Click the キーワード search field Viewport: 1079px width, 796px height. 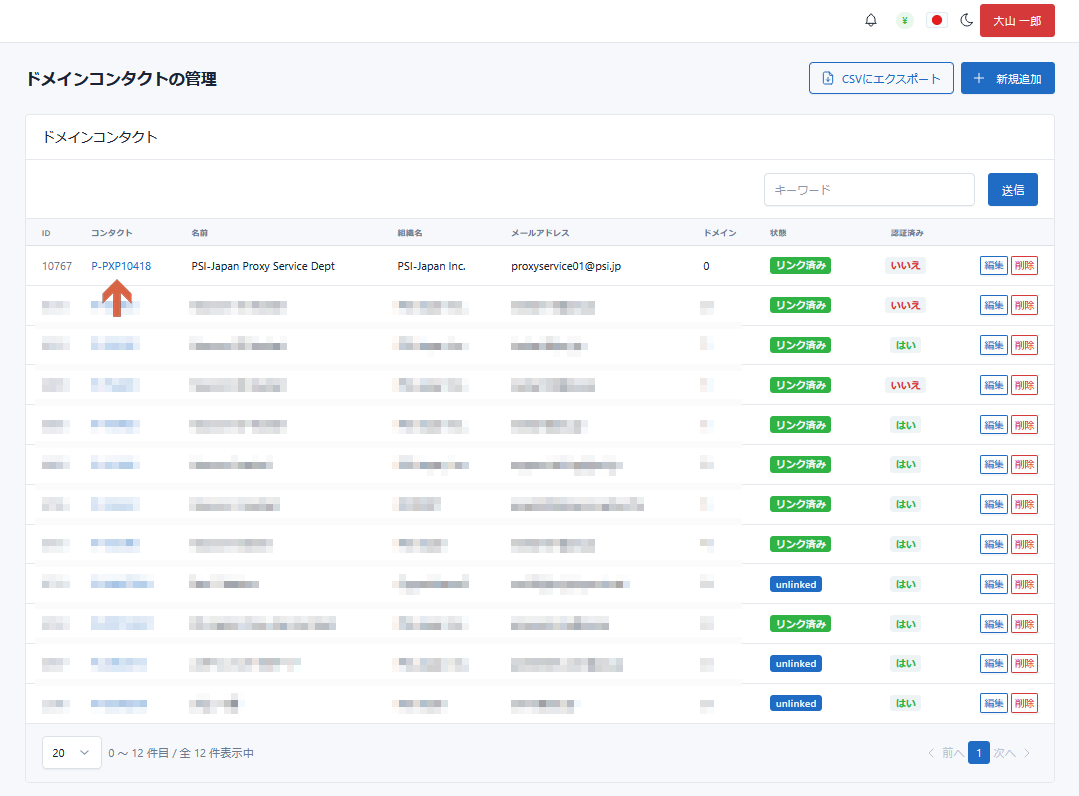pos(869,190)
